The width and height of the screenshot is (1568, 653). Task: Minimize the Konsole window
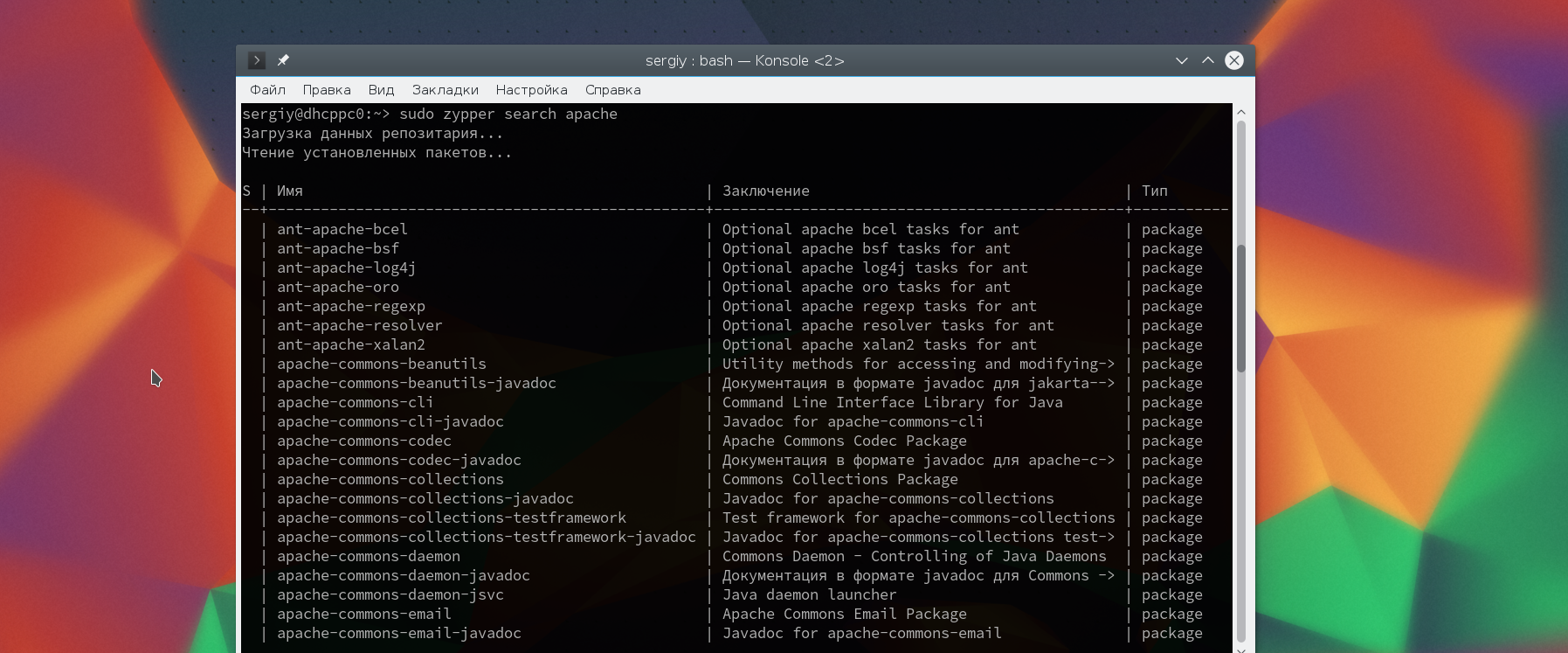1181,60
